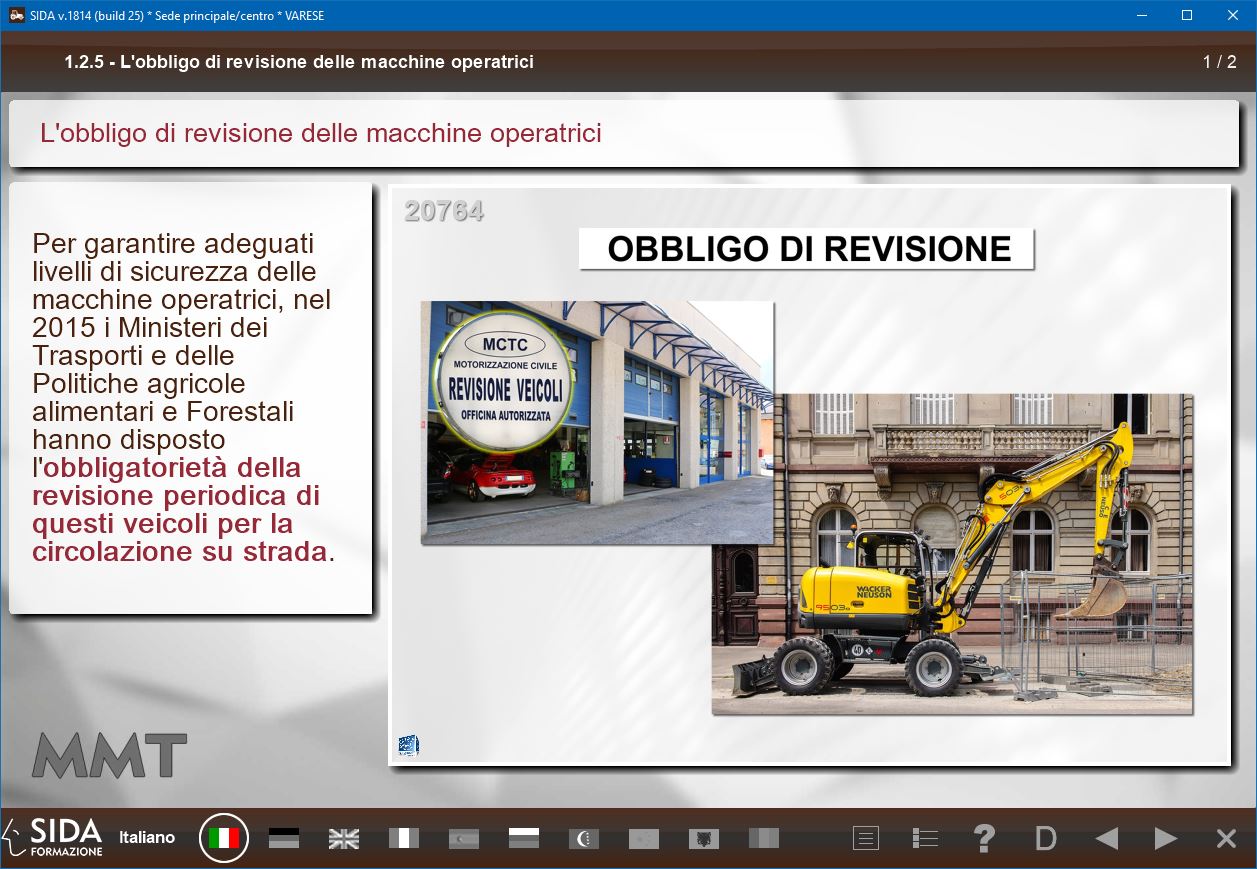This screenshot has width=1257, height=869.
Task: Select the Russian flag language
Action: click(524, 838)
